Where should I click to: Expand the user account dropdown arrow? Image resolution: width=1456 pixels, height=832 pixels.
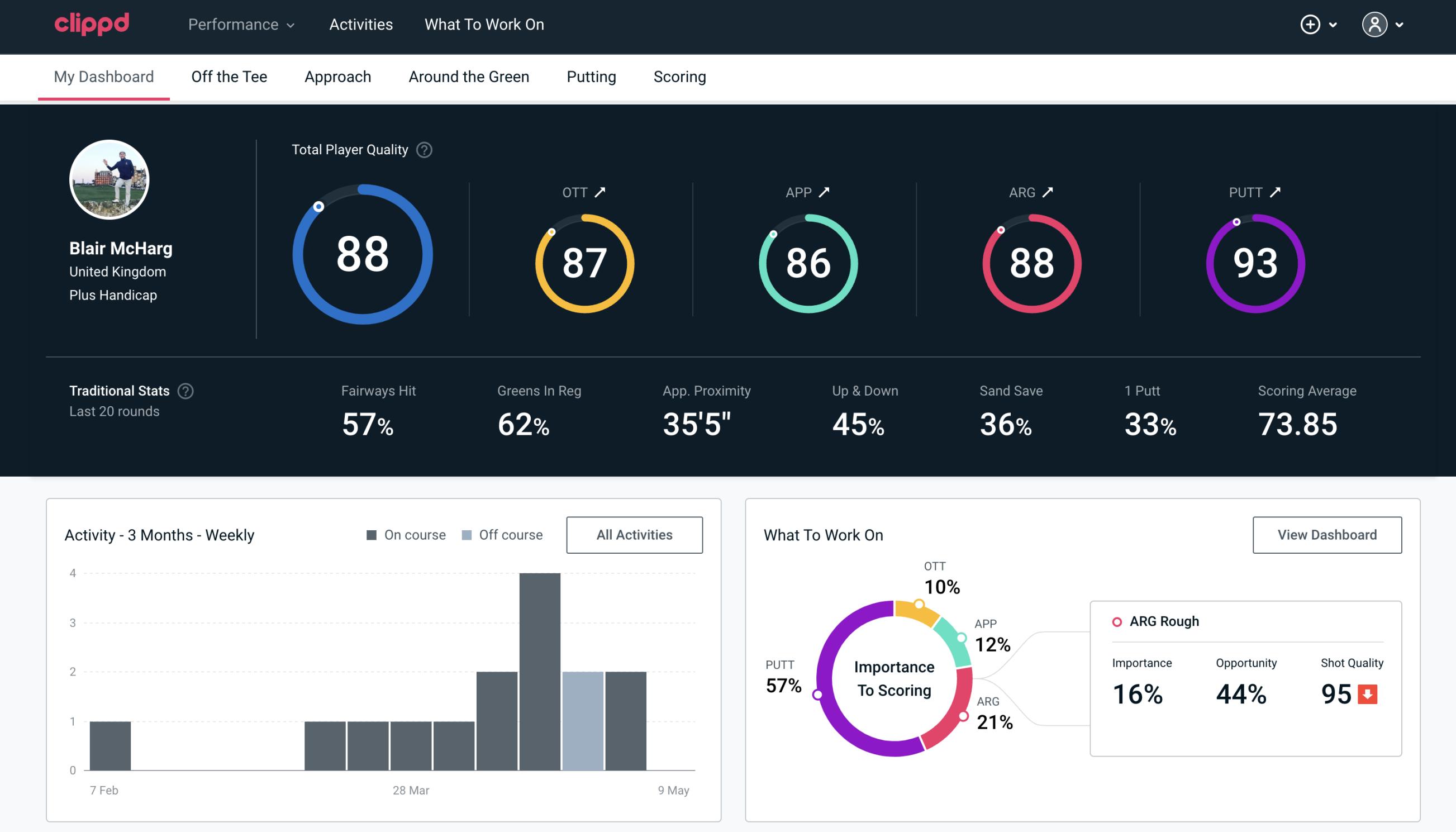tap(1400, 25)
